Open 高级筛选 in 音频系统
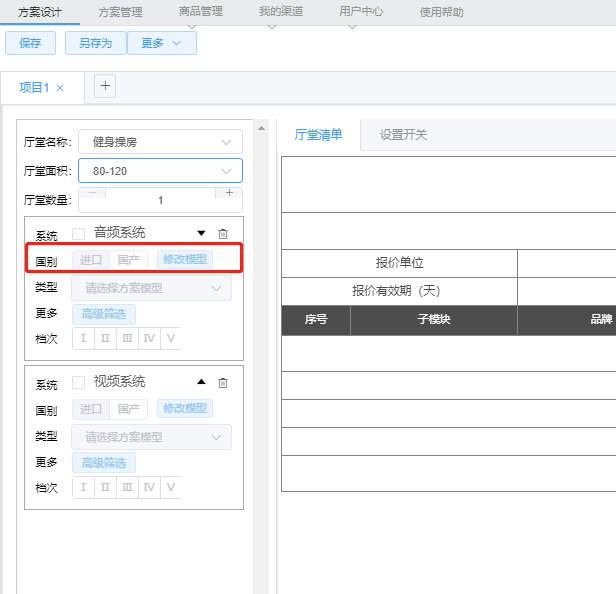Screen dimensions: 616x594 tap(104, 314)
